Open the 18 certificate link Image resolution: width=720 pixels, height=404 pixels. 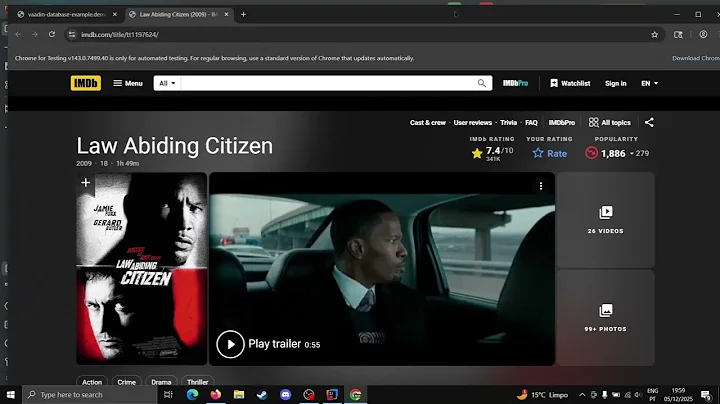[104, 163]
